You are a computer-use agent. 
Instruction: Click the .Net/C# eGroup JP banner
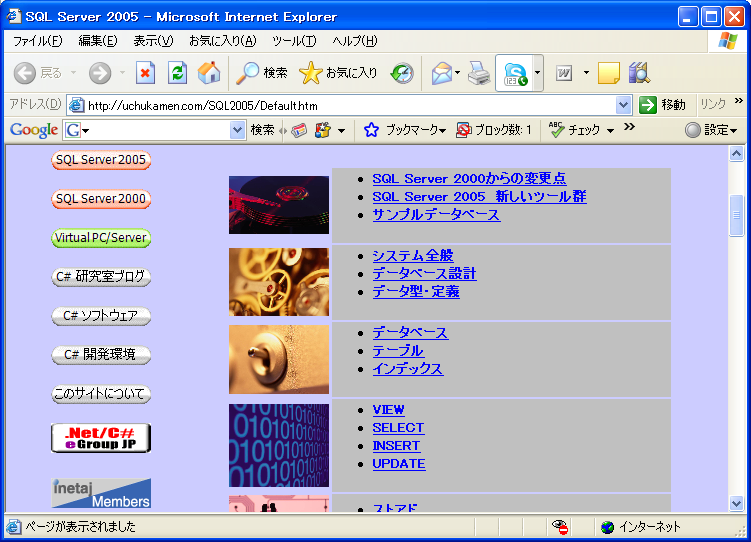pyautogui.click(x=101, y=438)
